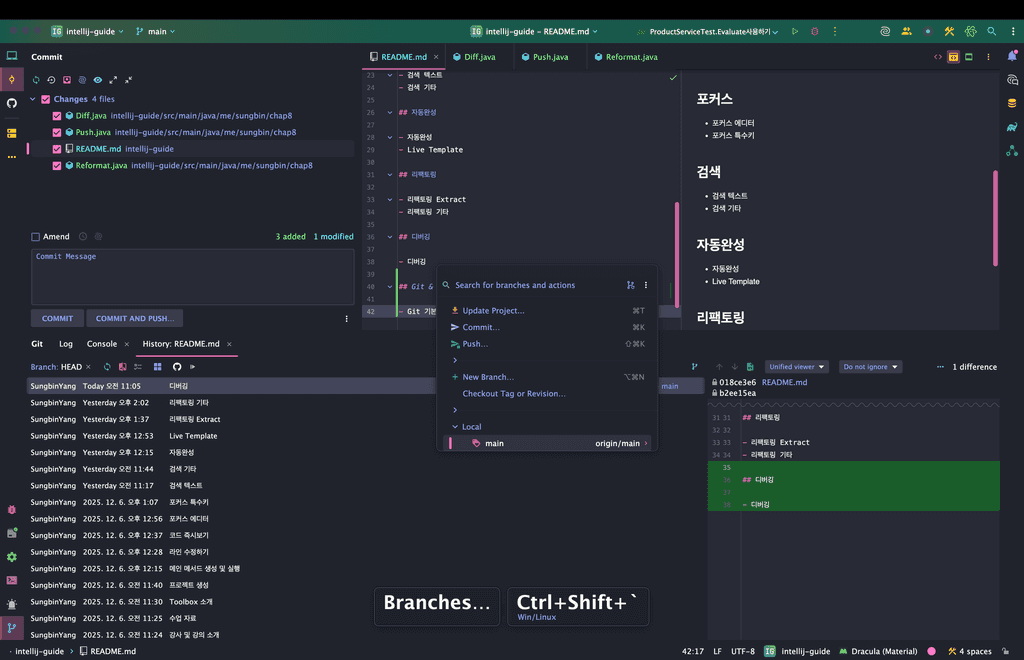Click the Commit and Push button
Image resolution: width=1024 pixels, height=660 pixels.
click(134, 318)
